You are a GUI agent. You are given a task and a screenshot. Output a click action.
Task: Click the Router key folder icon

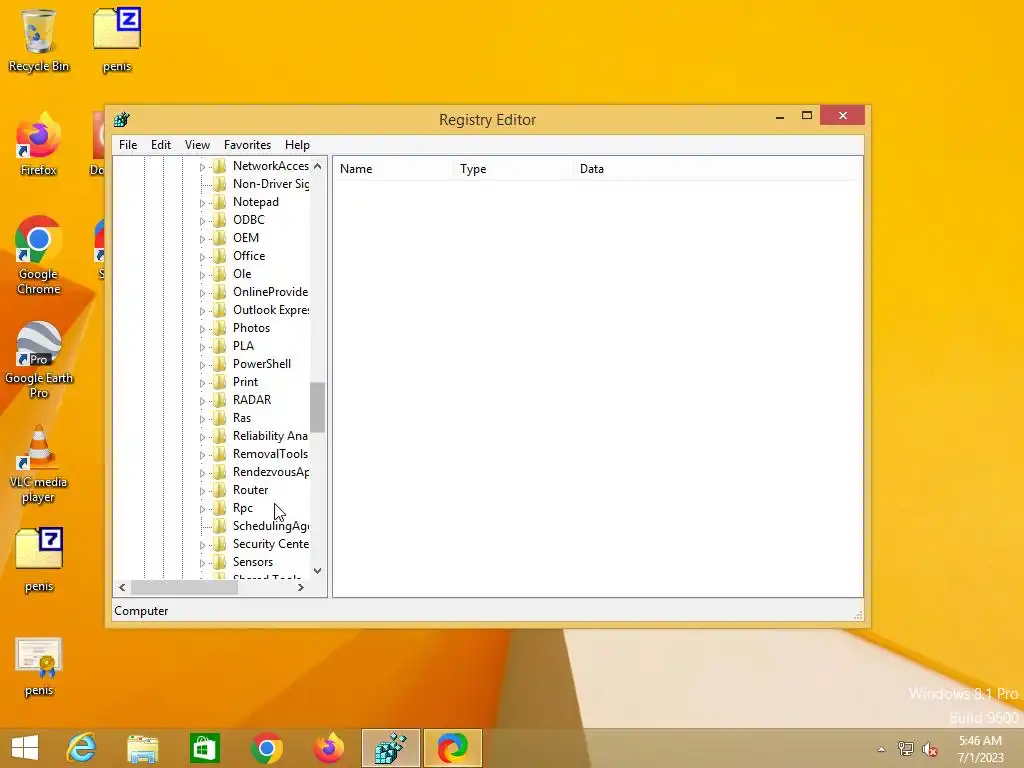point(220,490)
